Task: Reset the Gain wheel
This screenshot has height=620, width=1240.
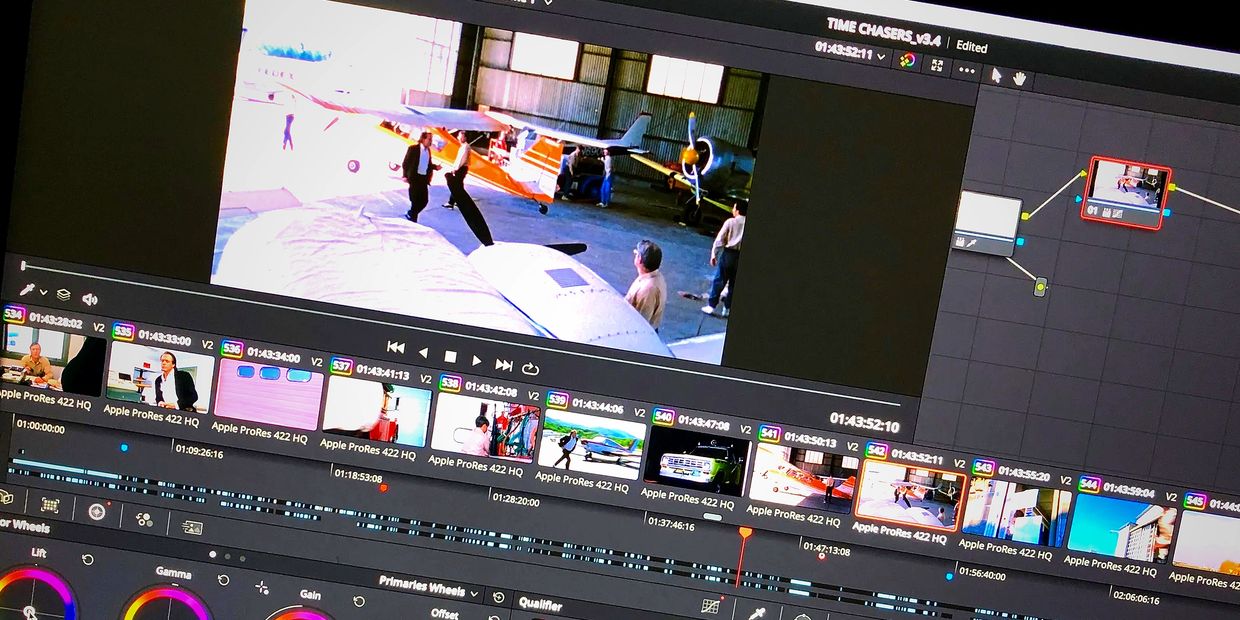Action: tap(358, 601)
